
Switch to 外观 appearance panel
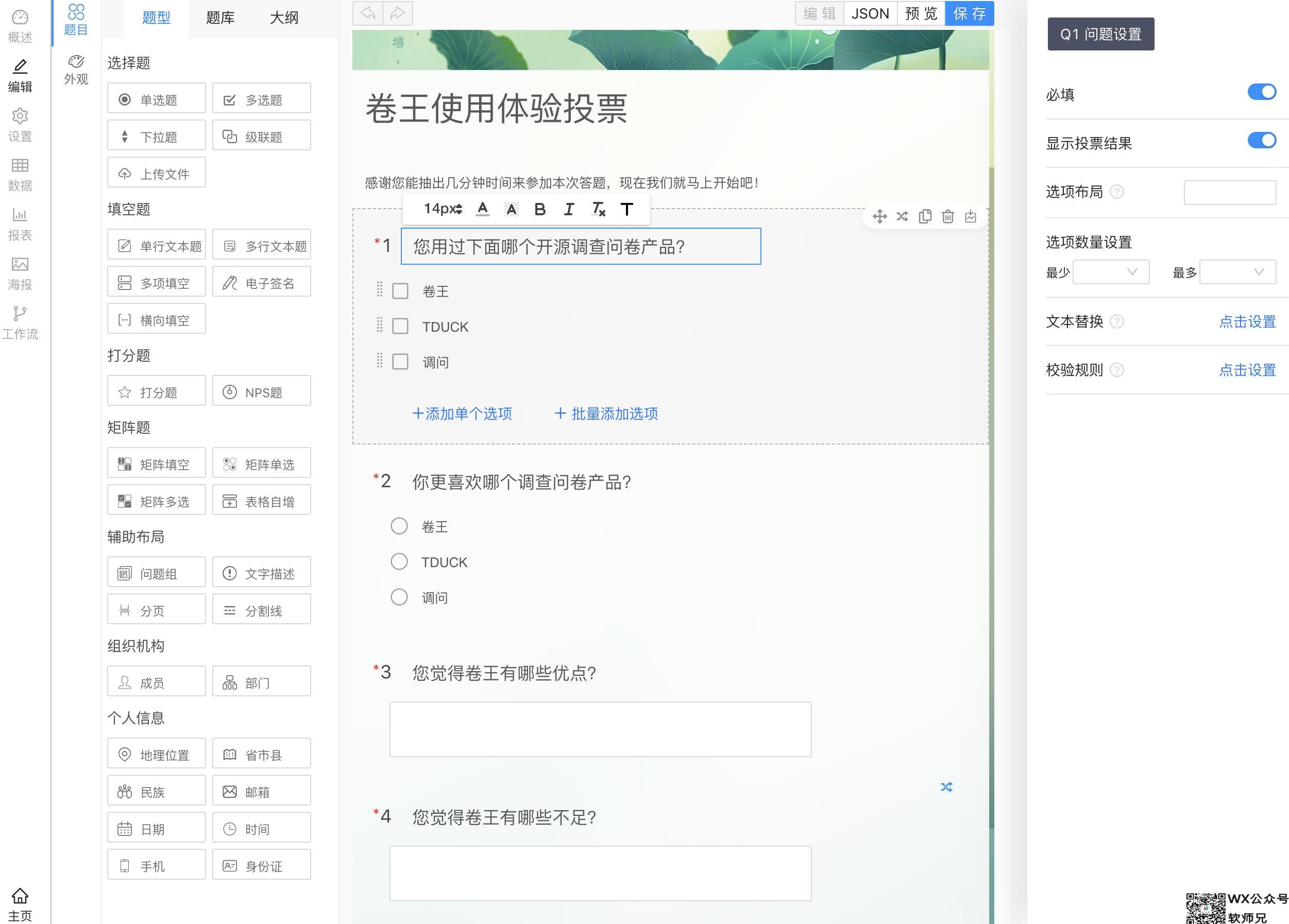pos(76,70)
